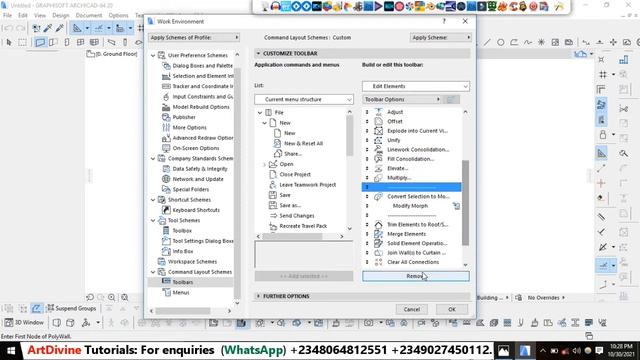Select Send Changes command
The height and width of the screenshot is (360, 640).
pos(291,216)
